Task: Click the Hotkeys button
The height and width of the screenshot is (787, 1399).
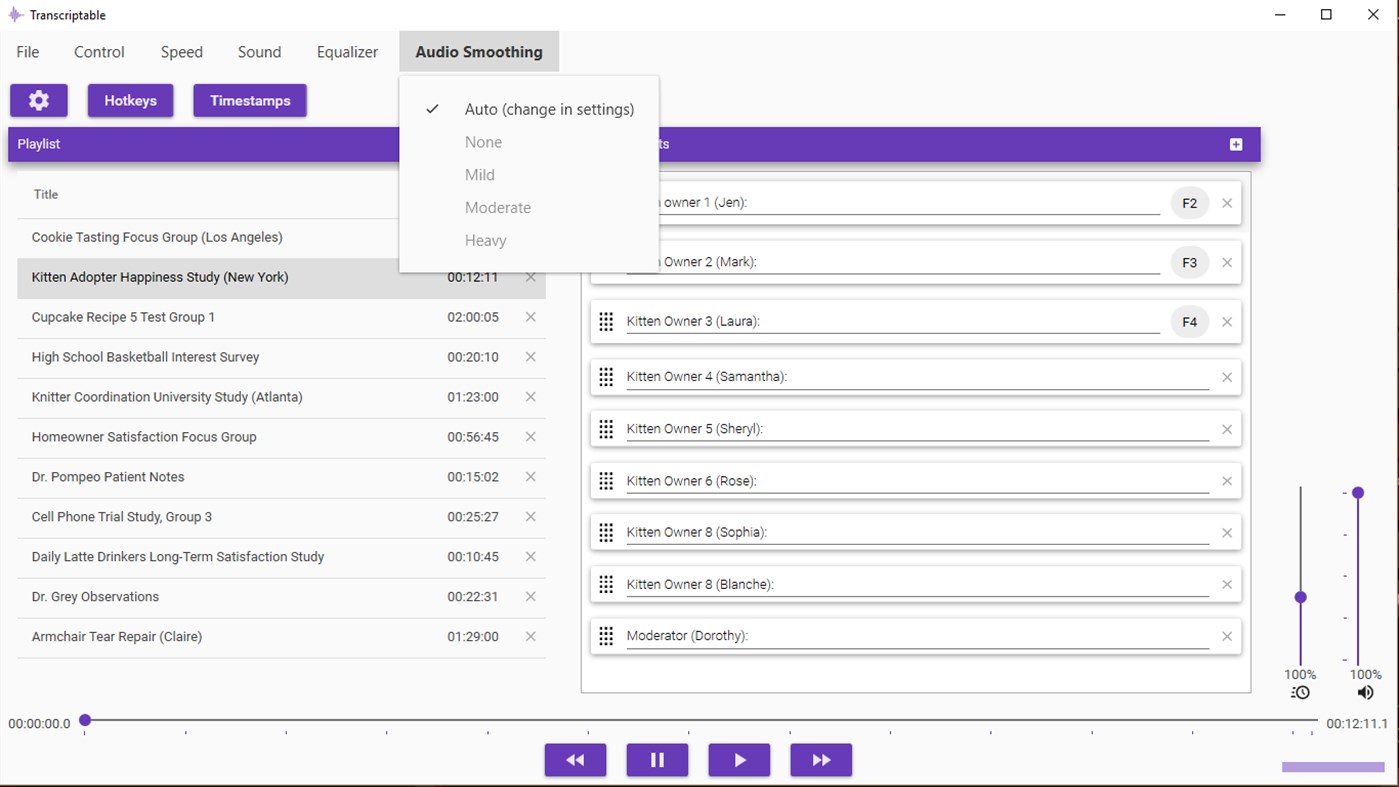Action: [130, 100]
